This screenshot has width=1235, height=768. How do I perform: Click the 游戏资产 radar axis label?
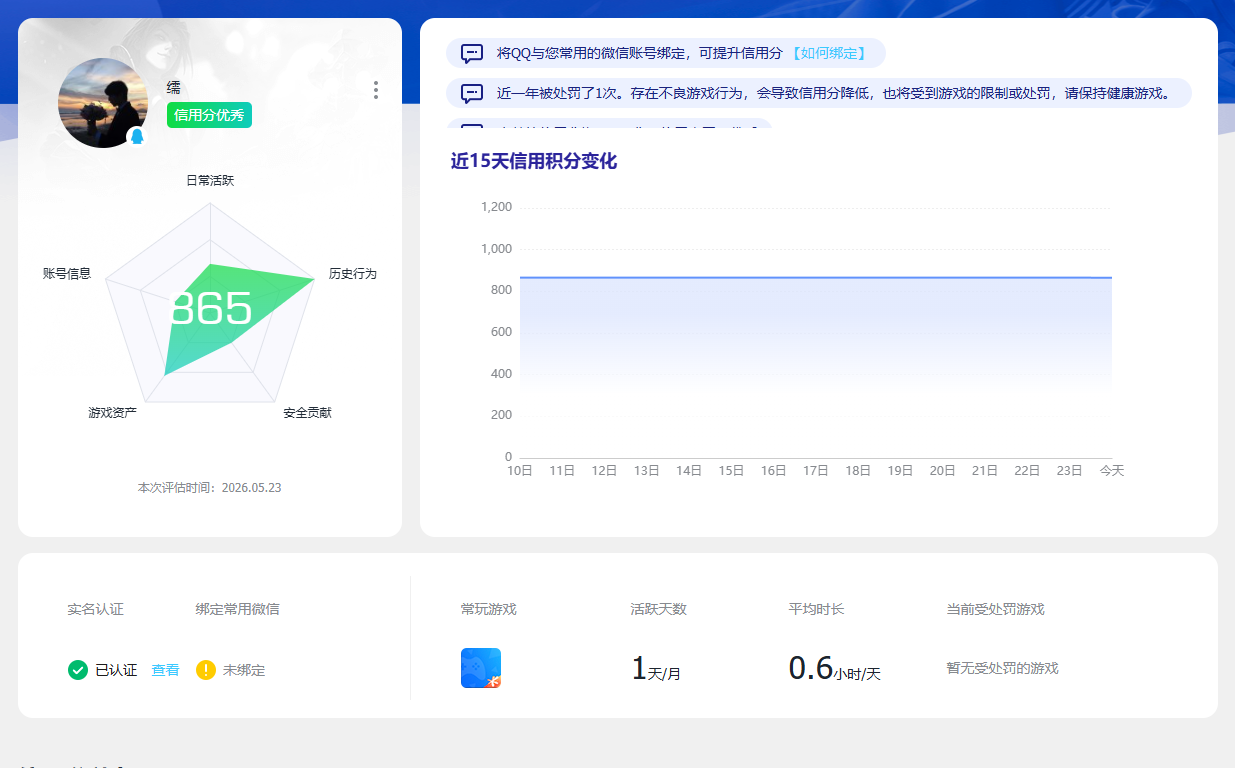pyautogui.click(x=112, y=412)
